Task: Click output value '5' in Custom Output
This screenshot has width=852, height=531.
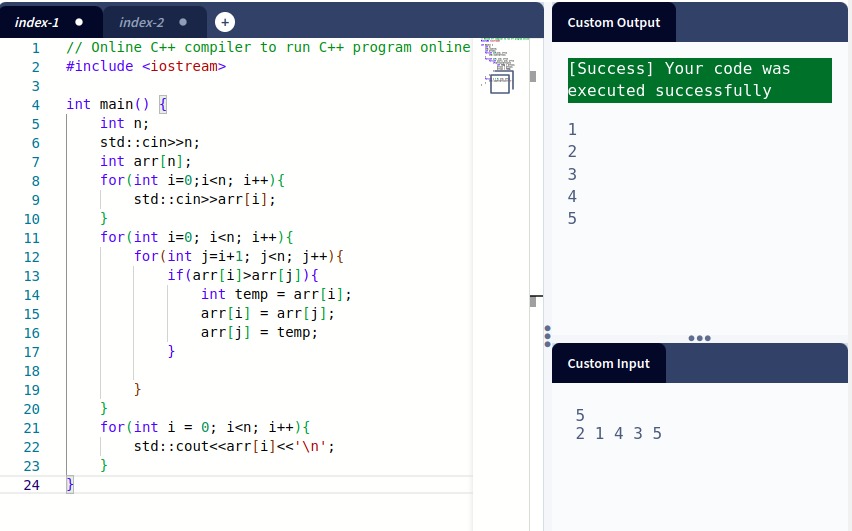Action: coord(572,218)
